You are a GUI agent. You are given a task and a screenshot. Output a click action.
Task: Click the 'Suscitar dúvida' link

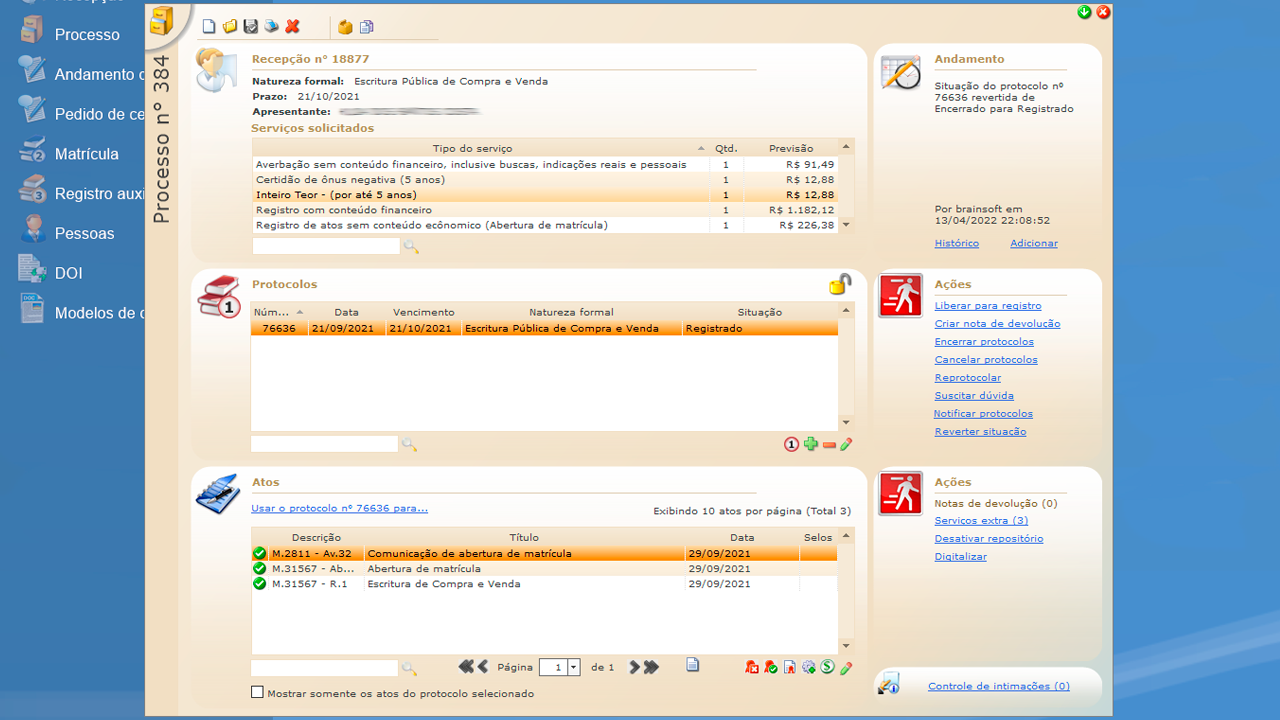[974, 396]
